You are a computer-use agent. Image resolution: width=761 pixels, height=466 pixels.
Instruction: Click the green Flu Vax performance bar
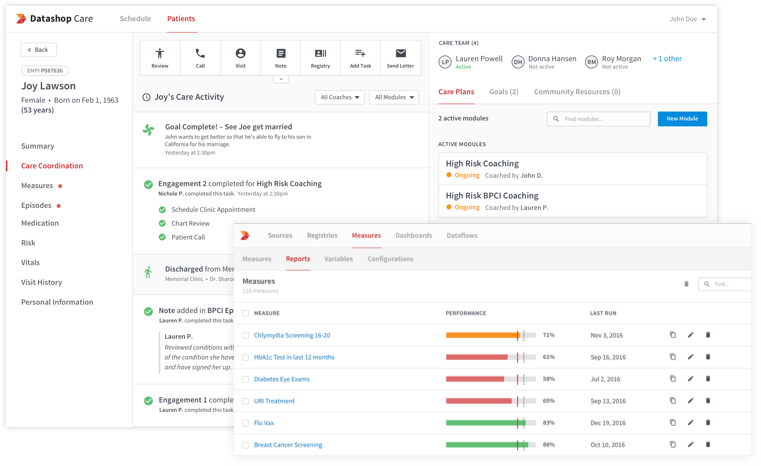click(x=485, y=423)
